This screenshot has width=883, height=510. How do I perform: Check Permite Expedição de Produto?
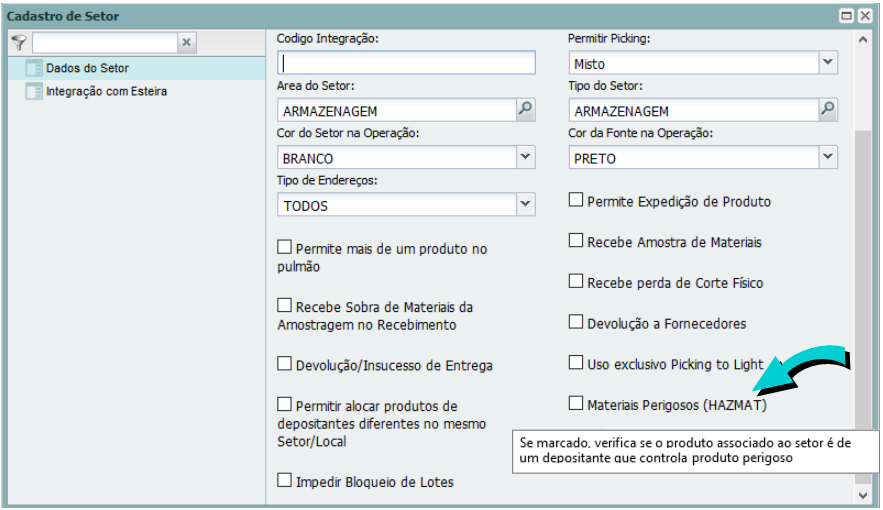point(575,200)
